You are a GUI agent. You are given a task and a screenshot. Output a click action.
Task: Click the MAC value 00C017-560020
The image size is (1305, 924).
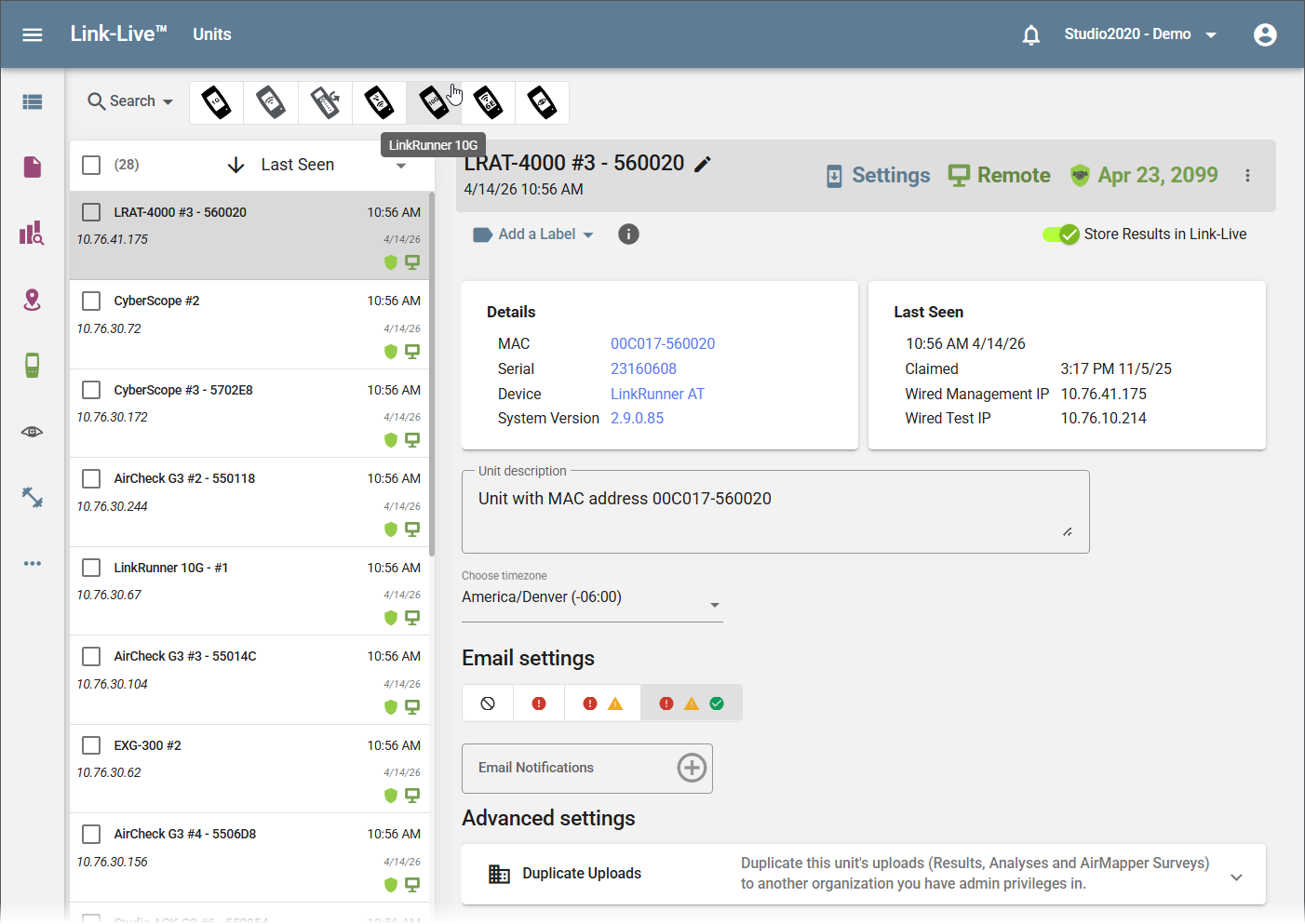[663, 344]
